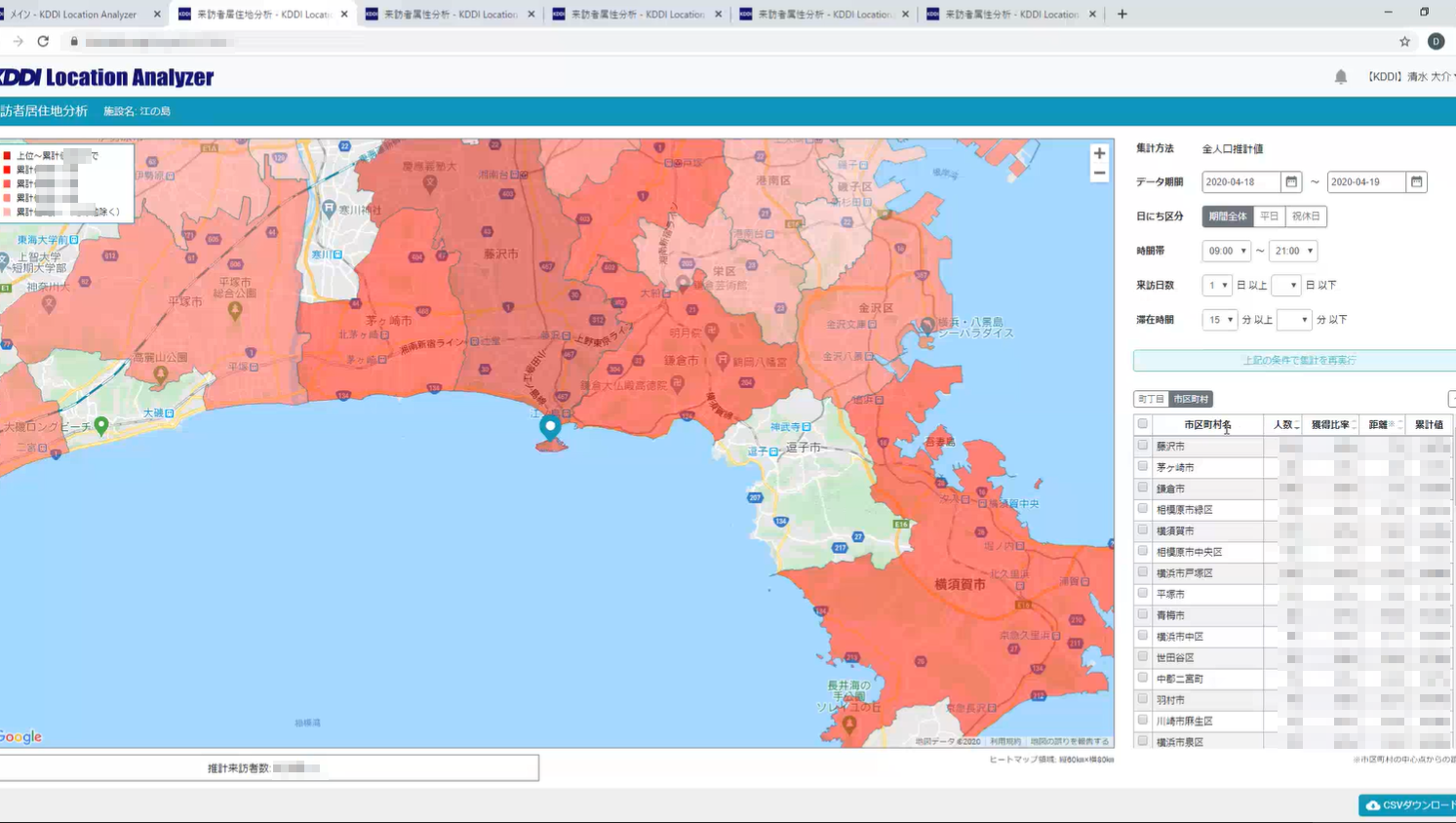This screenshot has width=1456, height=823.
Task: Switch to the 町丁目 tab
Action: coord(1151,399)
